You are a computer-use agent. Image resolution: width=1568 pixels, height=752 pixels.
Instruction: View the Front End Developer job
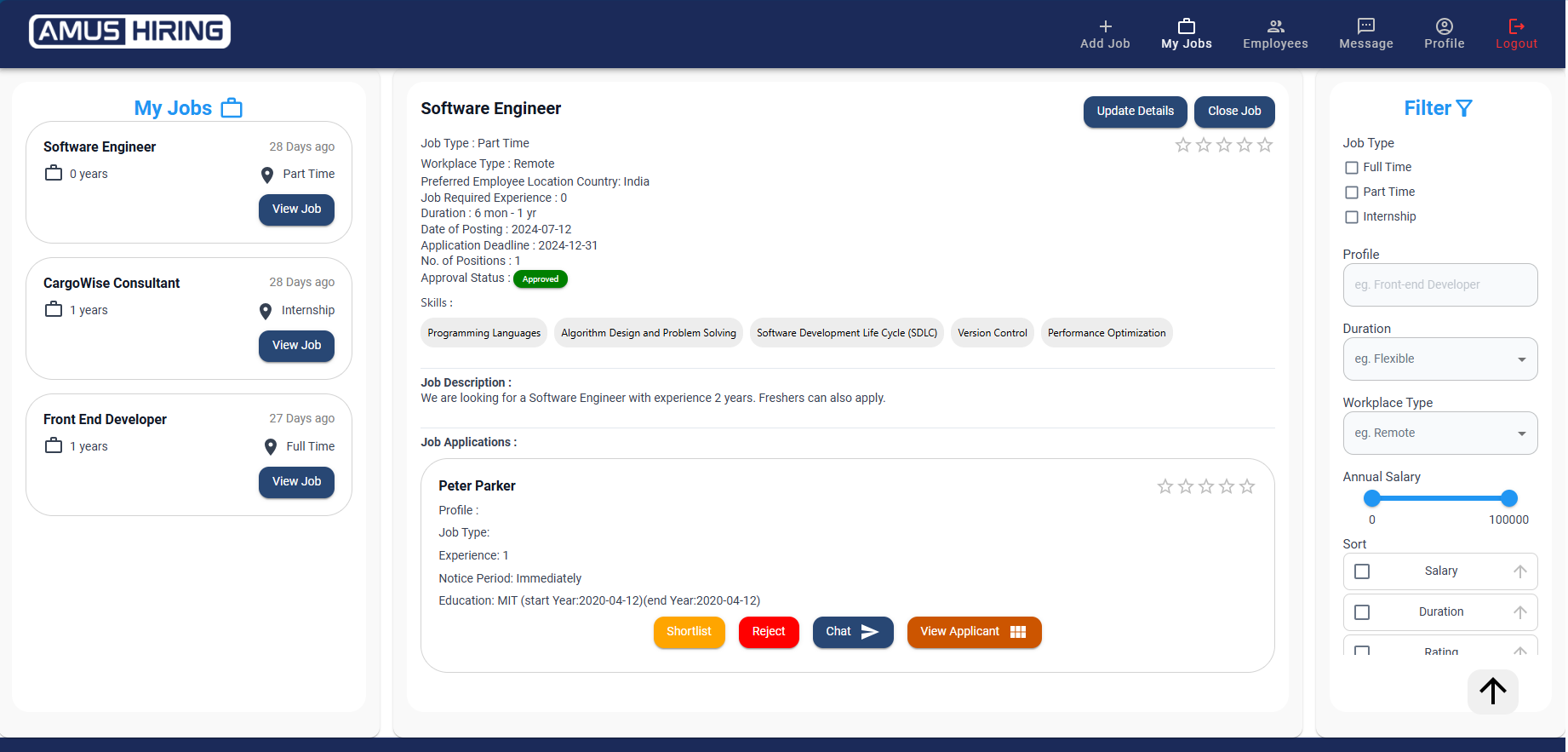coord(297,482)
